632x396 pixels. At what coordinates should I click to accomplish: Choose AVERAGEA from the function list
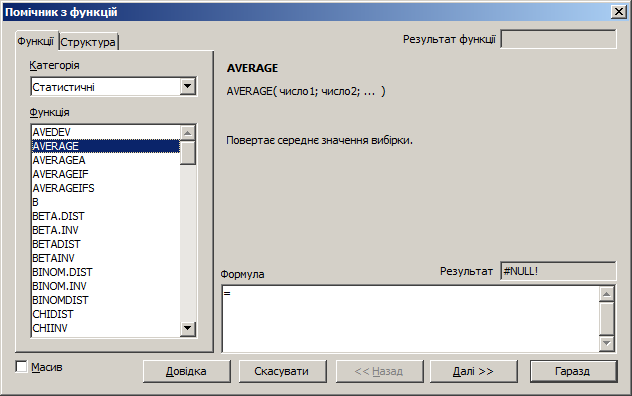106,160
